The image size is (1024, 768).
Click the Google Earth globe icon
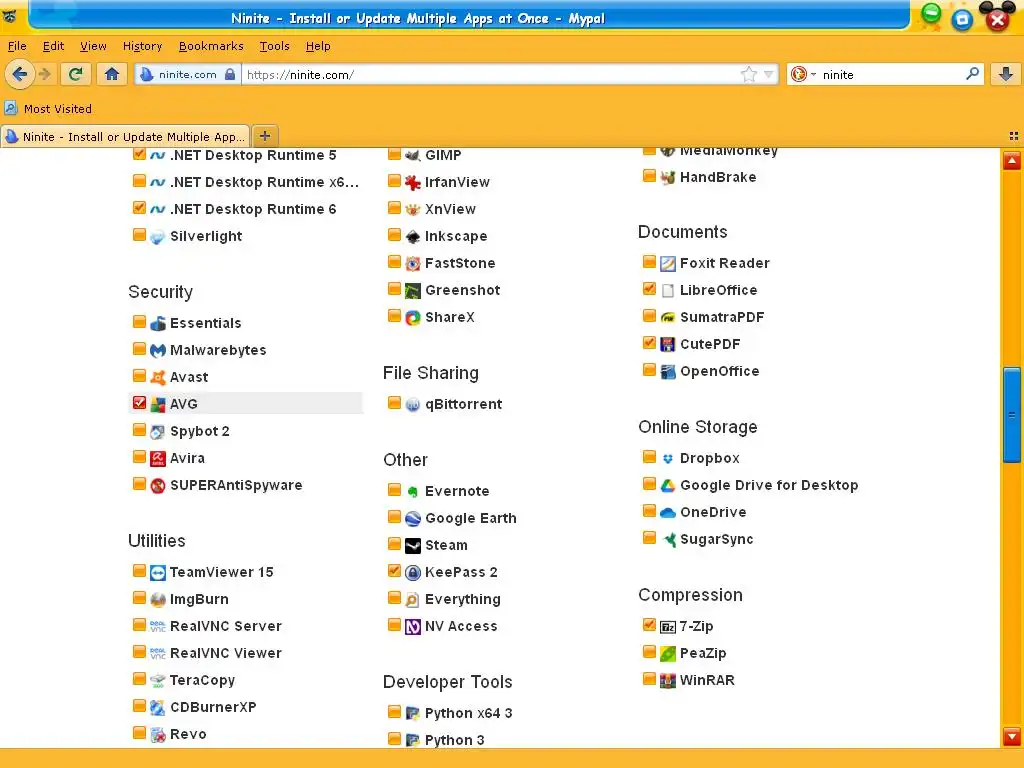click(412, 519)
